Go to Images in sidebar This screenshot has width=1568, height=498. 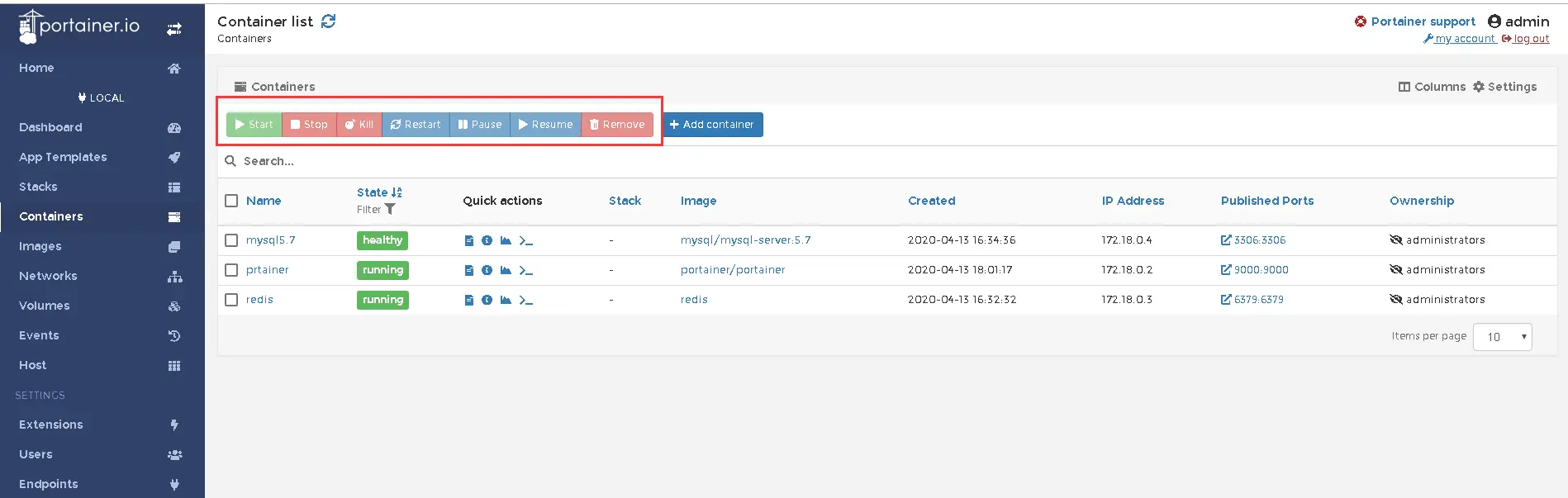pos(40,246)
